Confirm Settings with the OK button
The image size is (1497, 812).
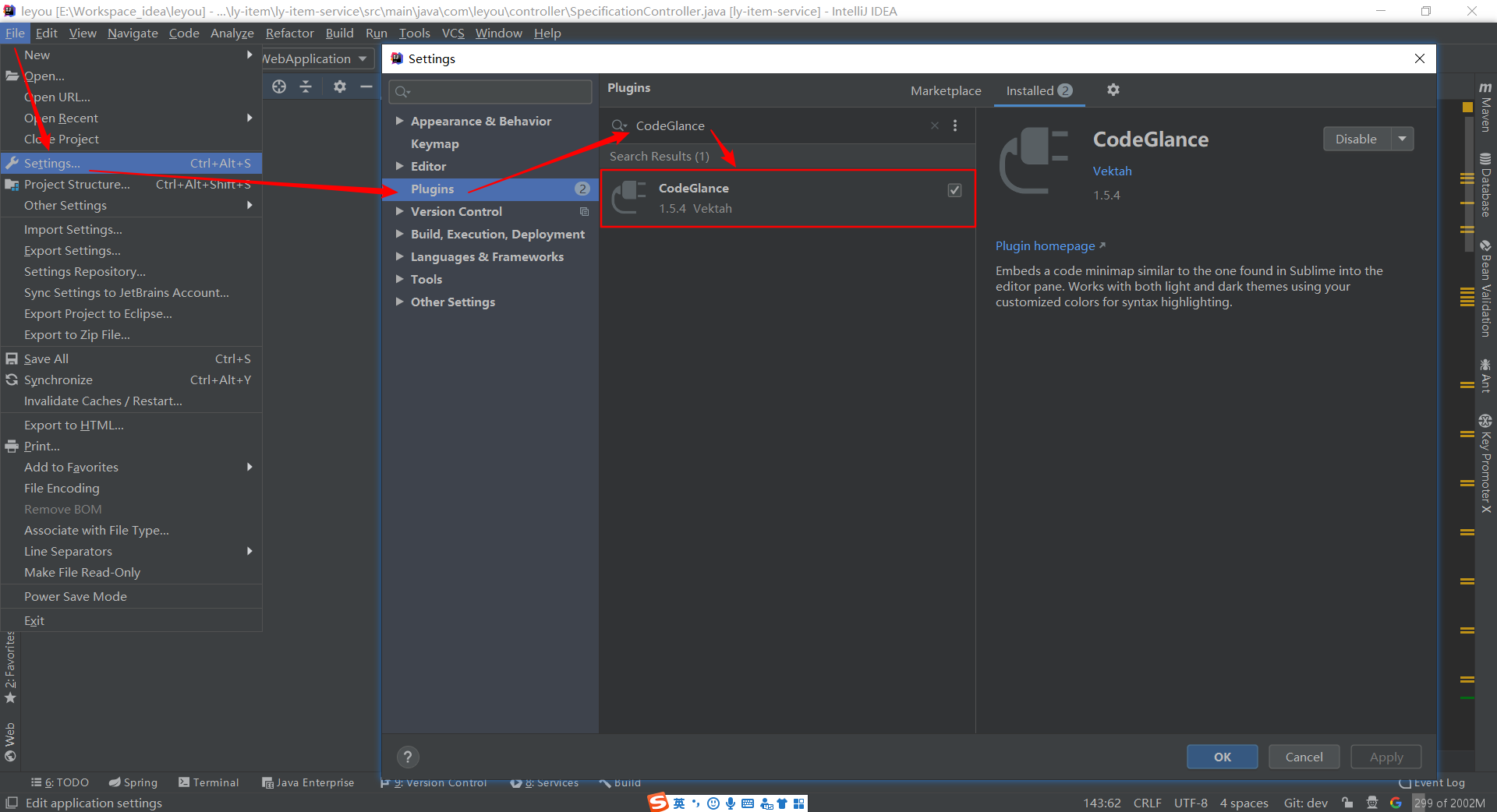point(1222,757)
